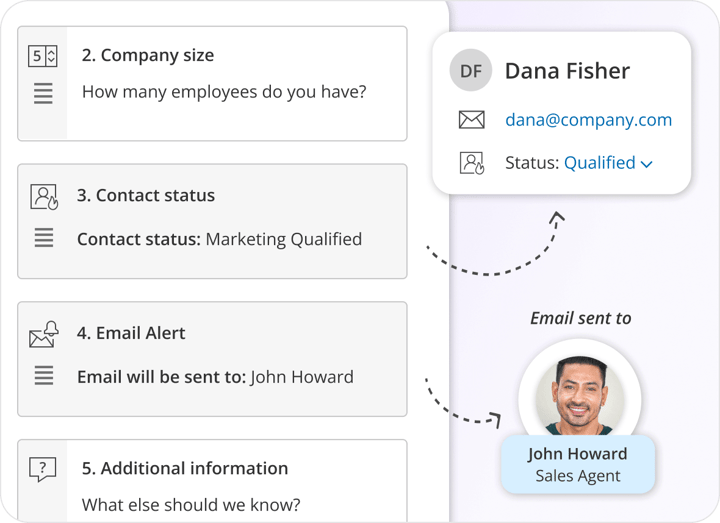Click the drag handle under Company size icon
This screenshot has height=523, width=720.
click(43, 94)
